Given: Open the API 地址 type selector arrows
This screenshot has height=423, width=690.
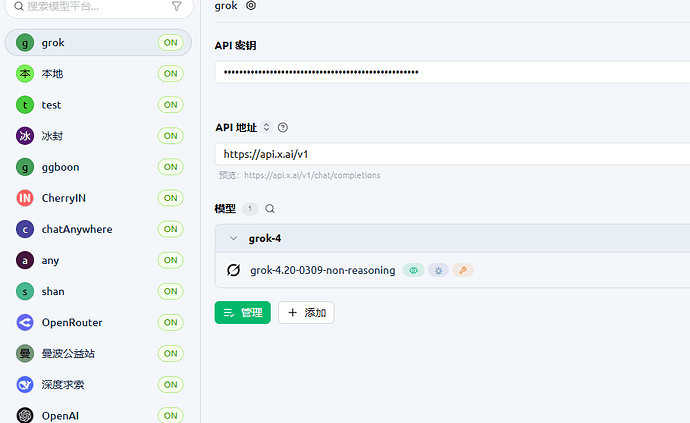Looking at the screenshot, I should [x=266, y=127].
